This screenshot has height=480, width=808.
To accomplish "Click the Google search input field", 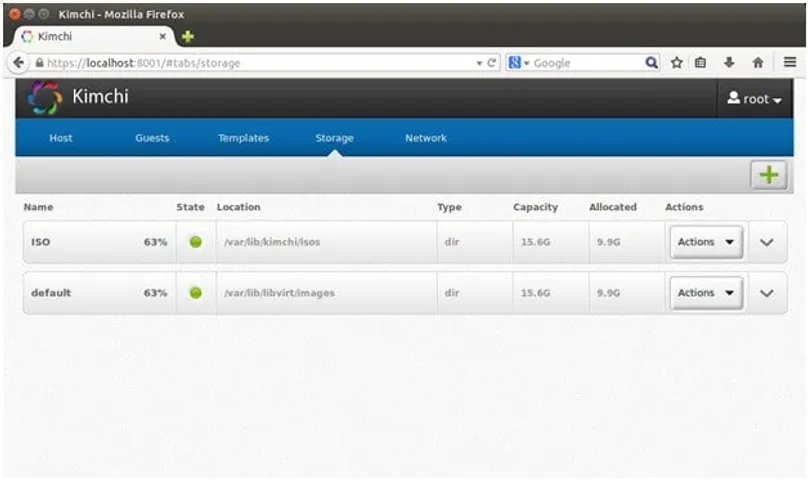I will (585, 62).
